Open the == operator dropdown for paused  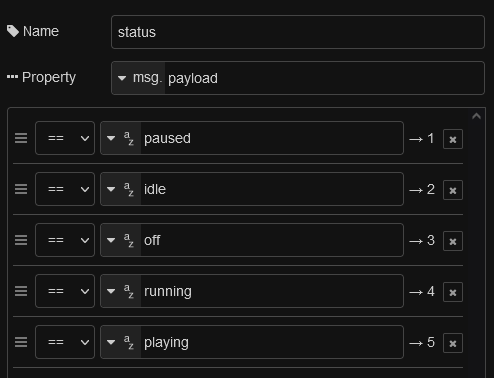65,138
